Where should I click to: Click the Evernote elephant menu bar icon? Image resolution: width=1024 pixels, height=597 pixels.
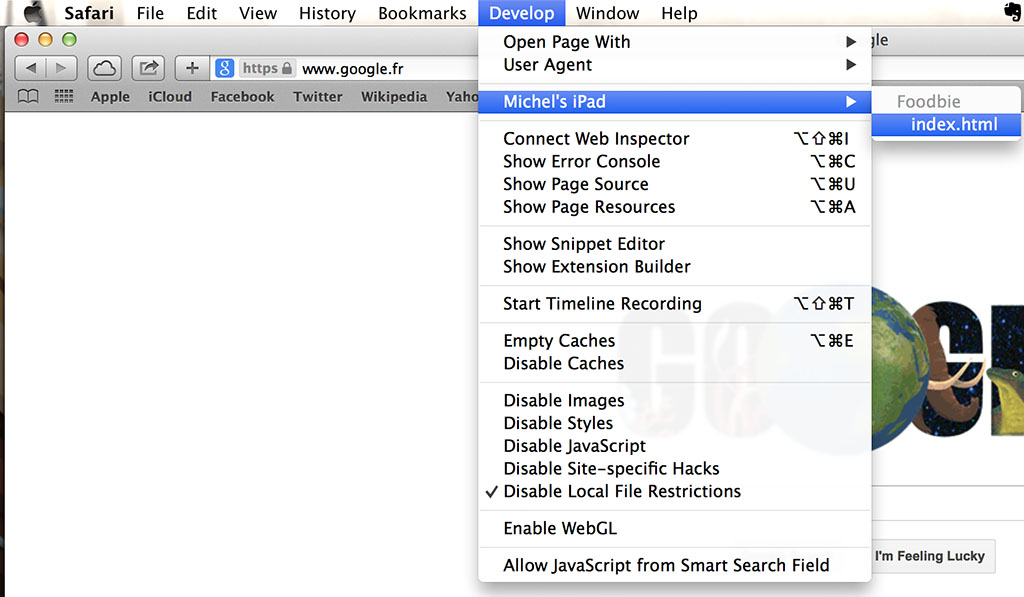1010,13
